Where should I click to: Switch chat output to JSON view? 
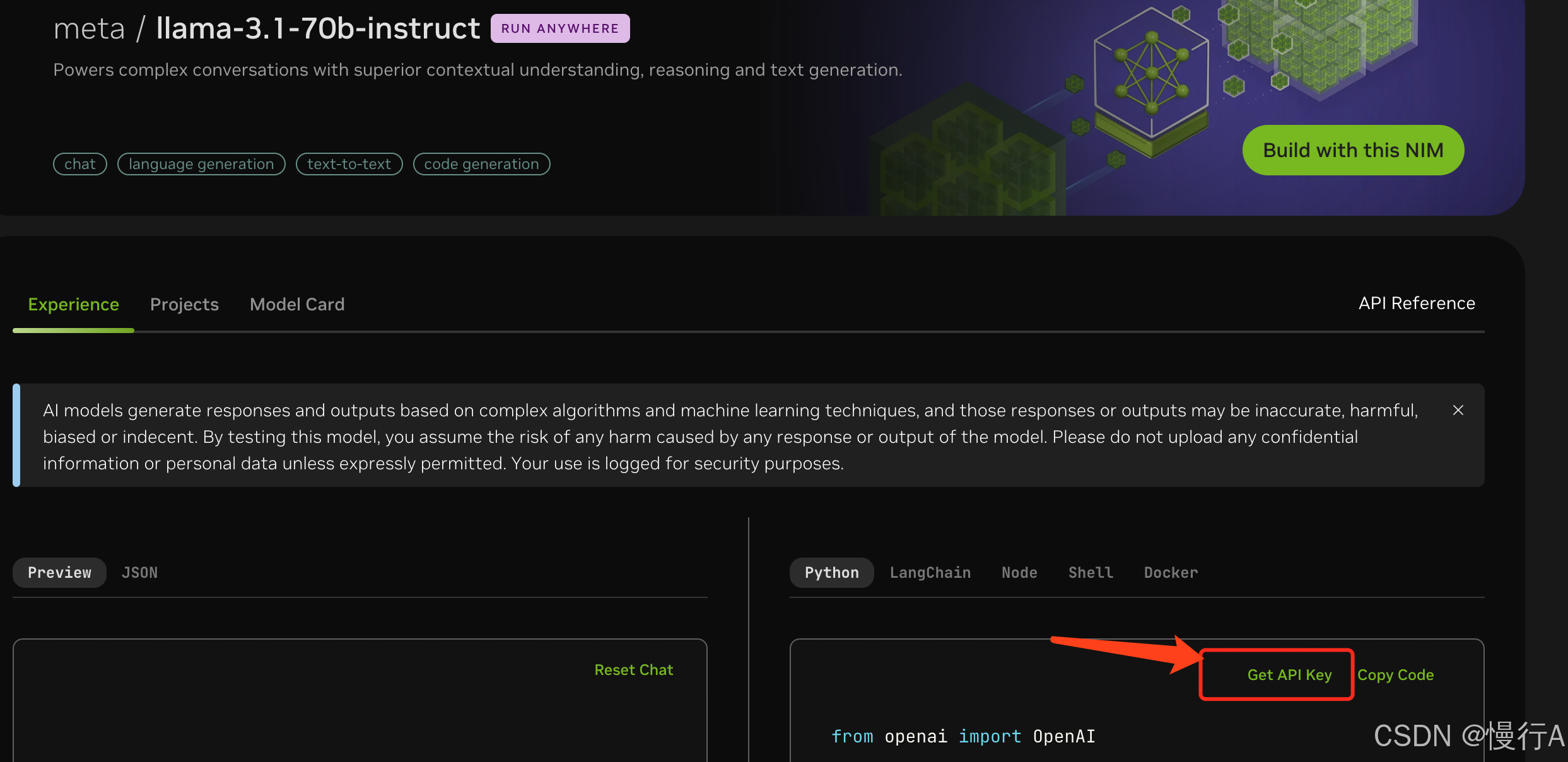point(139,572)
